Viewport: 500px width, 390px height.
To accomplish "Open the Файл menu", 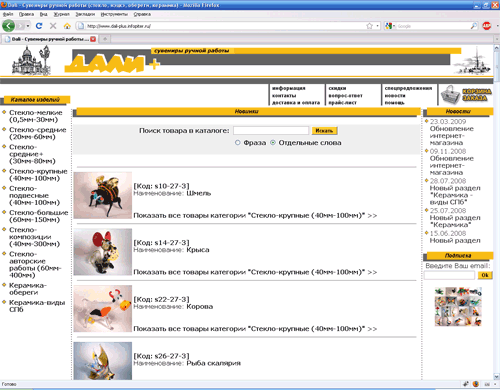I will (8, 14).
